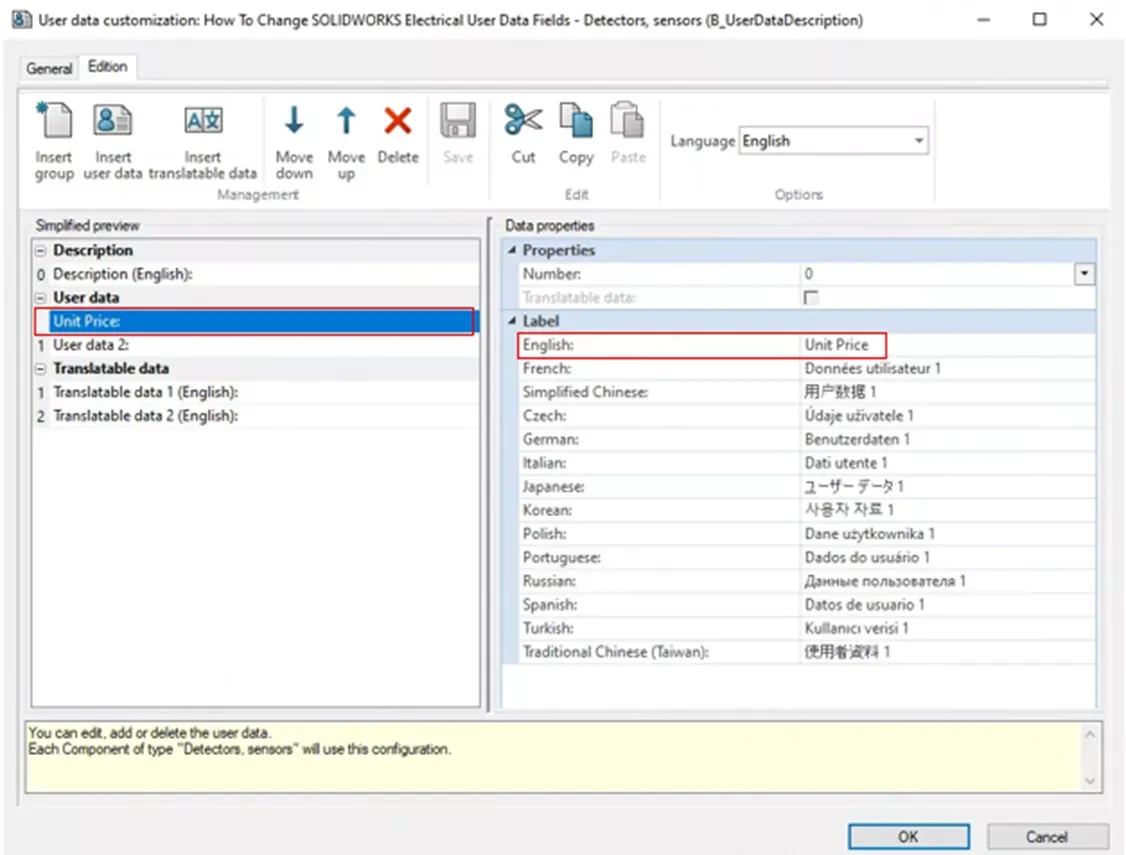This screenshot has width=1126, height=855.
Task: Edit the Japanese label value
Action: 946,487
